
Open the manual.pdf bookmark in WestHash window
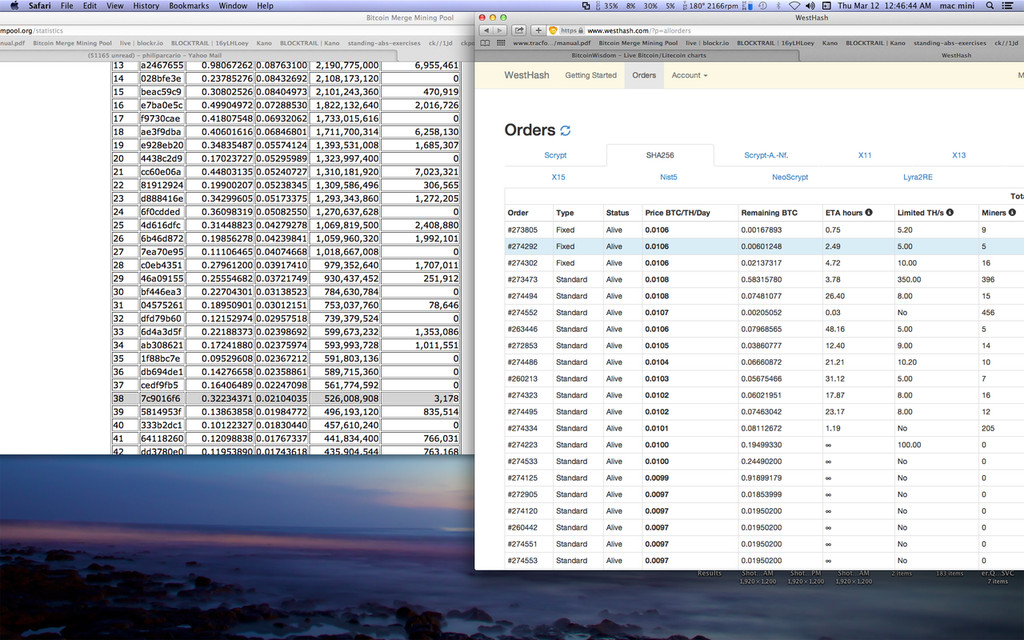[551, 43]
